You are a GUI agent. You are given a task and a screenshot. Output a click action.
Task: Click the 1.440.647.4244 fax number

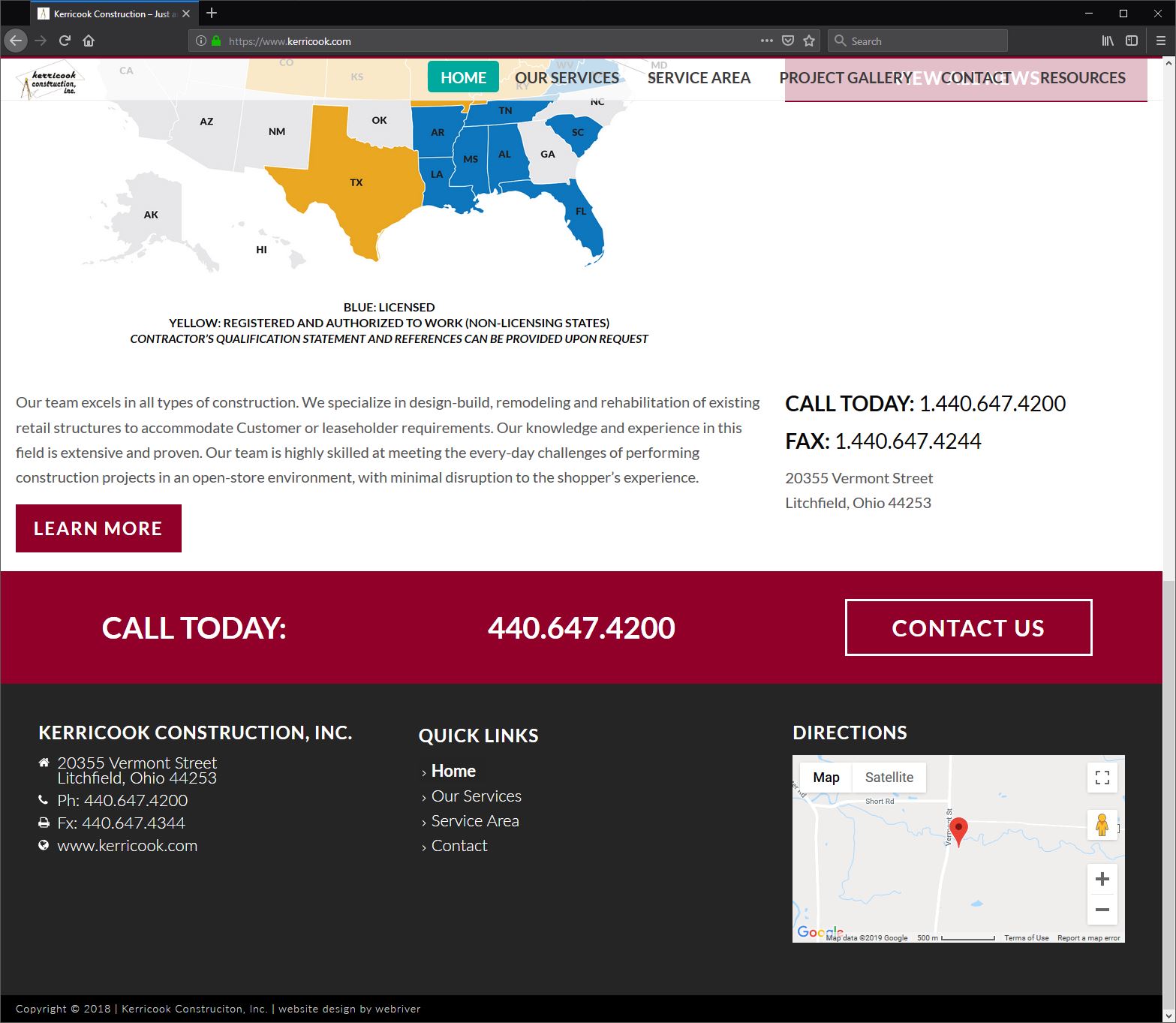coord(907,441)
